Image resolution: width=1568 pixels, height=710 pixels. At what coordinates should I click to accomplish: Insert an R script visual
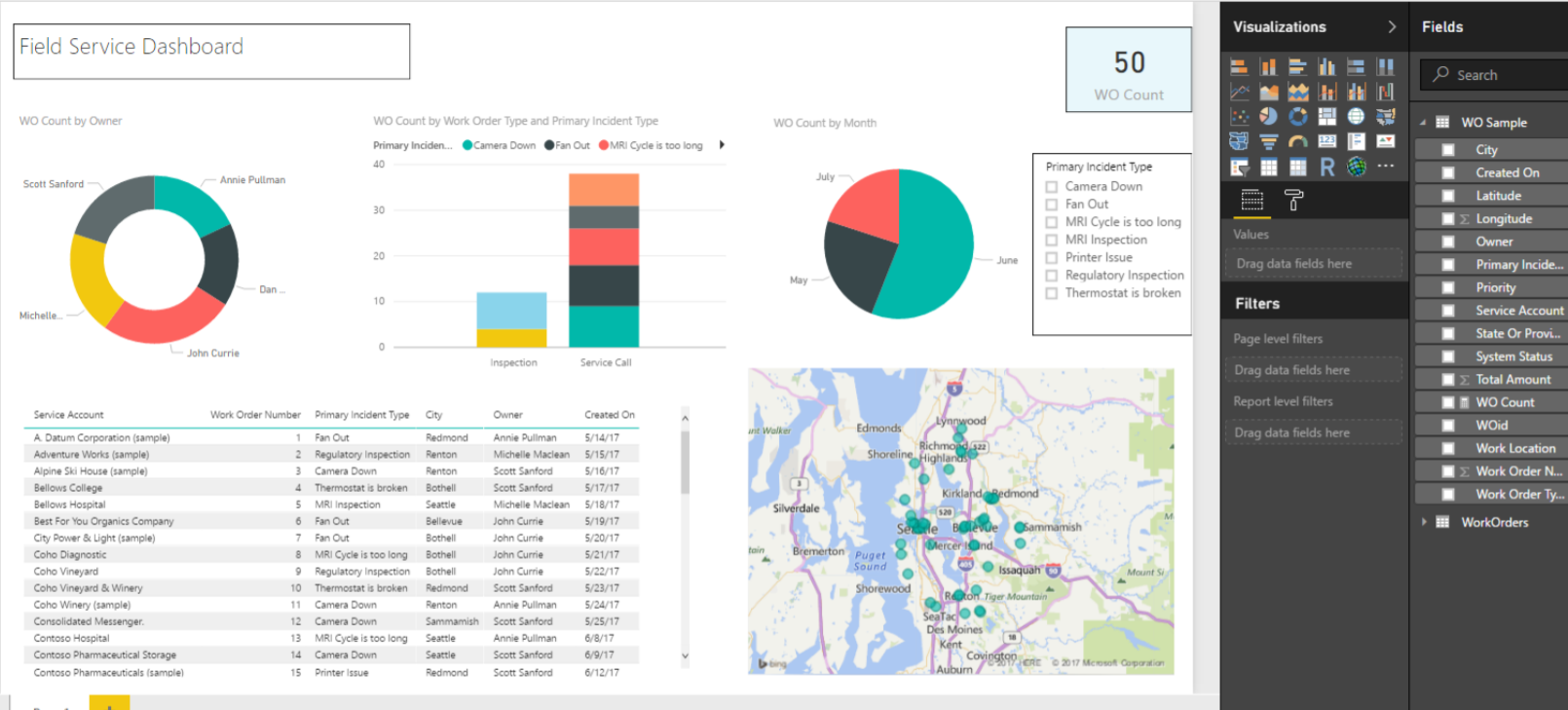point(1326,168)
